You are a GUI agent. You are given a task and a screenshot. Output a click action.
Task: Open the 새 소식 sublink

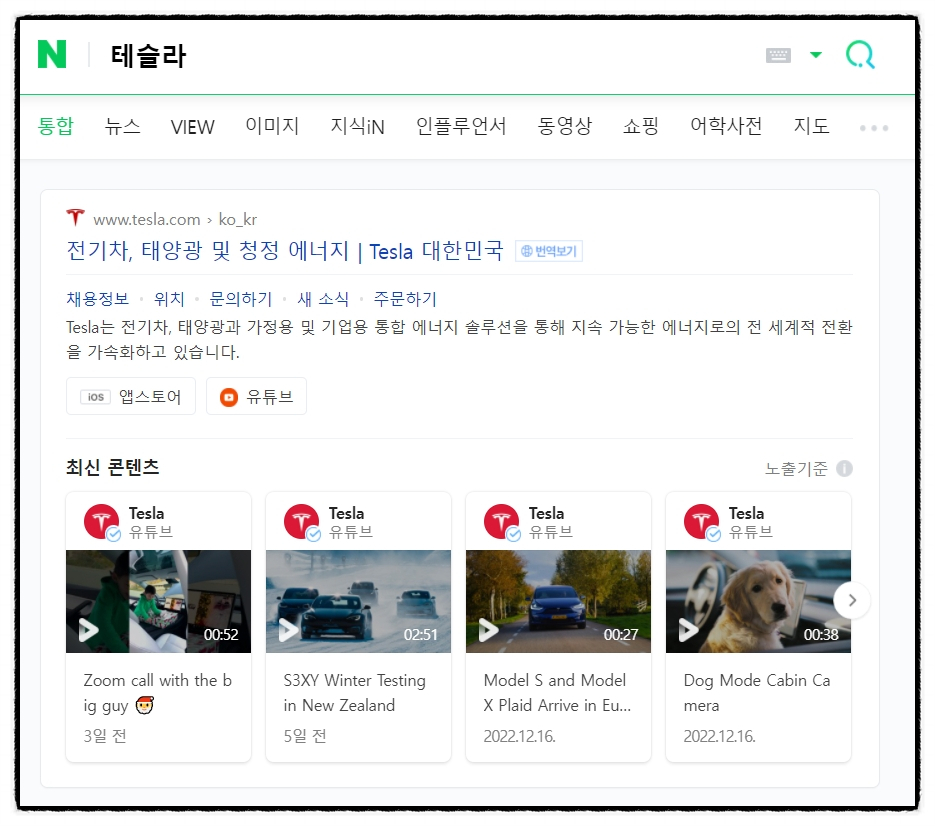point(323,299)
